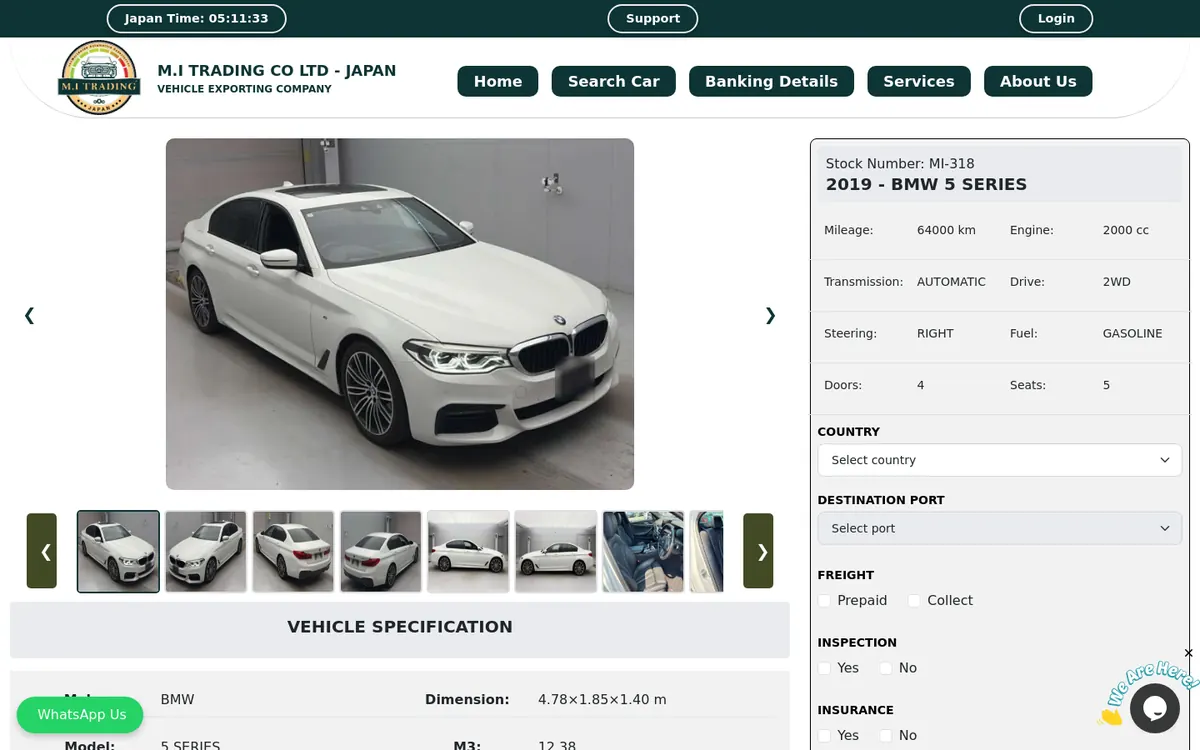
Task: Click the AUTOMATIC transmission value
Action: (951, 282)
